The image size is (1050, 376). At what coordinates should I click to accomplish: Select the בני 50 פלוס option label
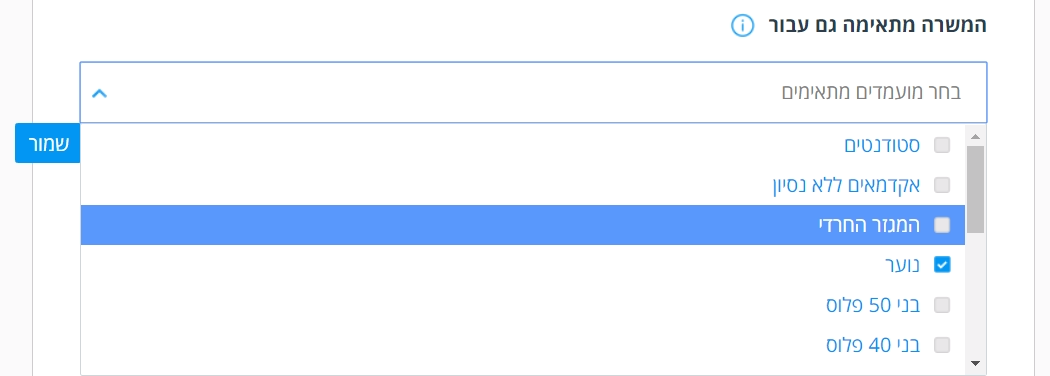[x=873, y=305]
